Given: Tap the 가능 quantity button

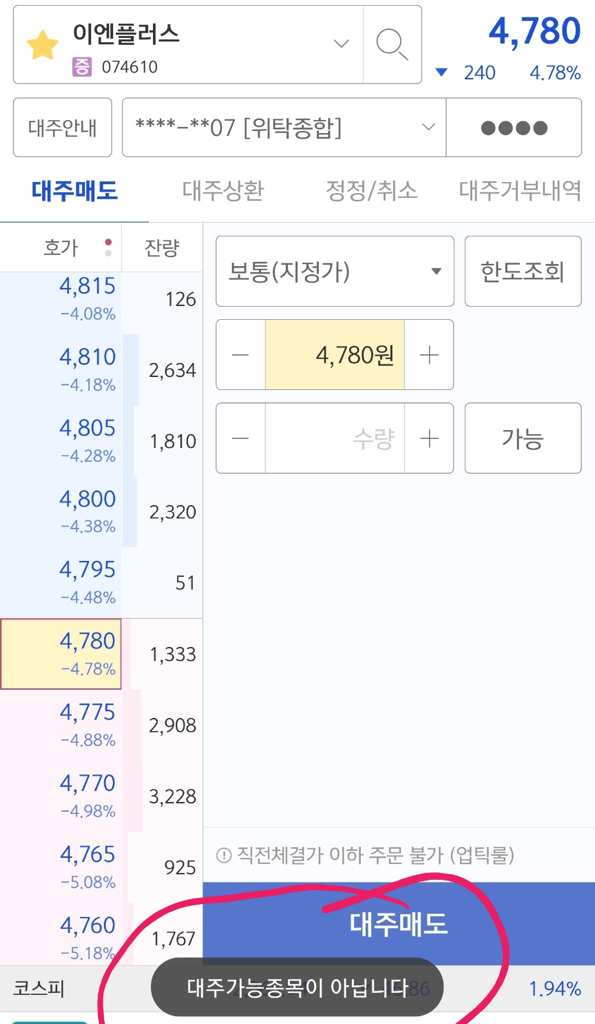Looking at the screenshot, I should [x=523, y=438].
